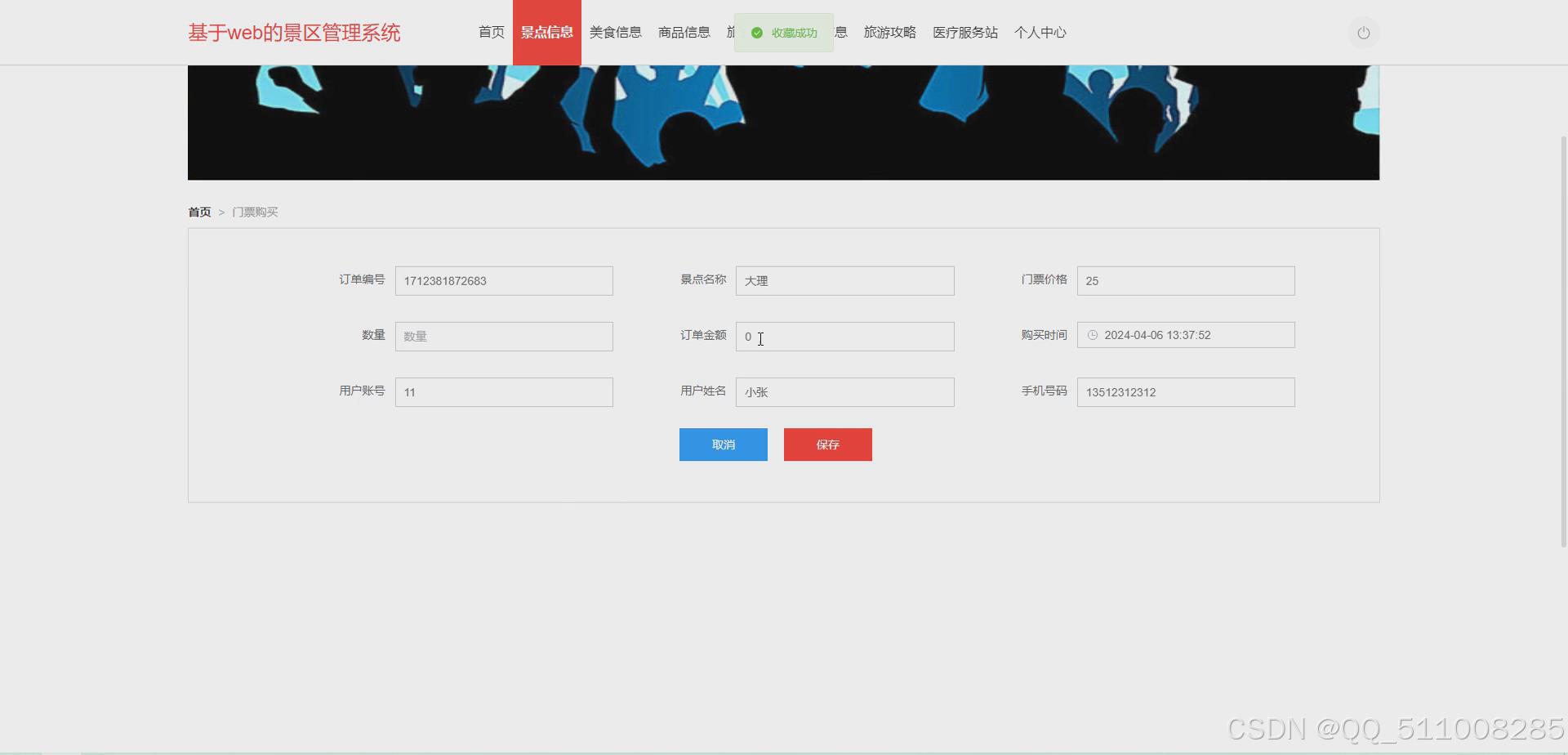1568x755 pixels.
Task: Focus the 订单编号 input field
Action: 504,281
